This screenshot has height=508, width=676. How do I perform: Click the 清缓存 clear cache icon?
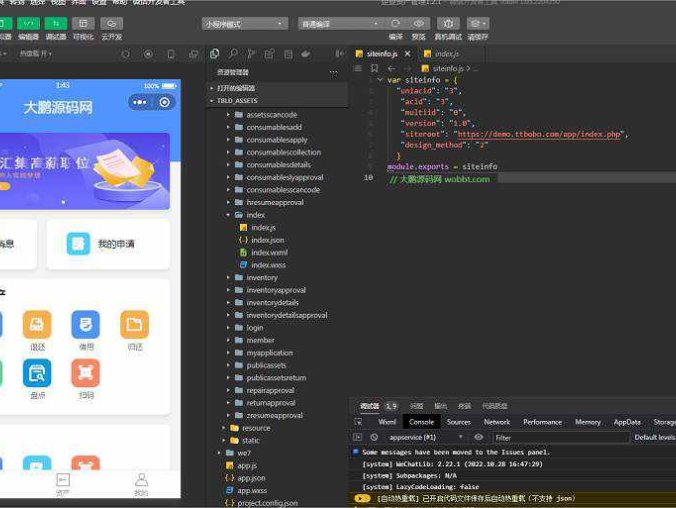tap(478, 23)
